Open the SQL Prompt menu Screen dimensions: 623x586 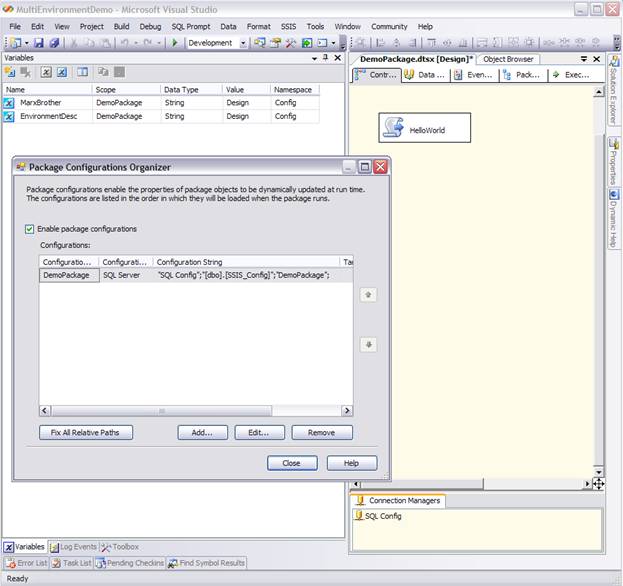tap(191, 27)
